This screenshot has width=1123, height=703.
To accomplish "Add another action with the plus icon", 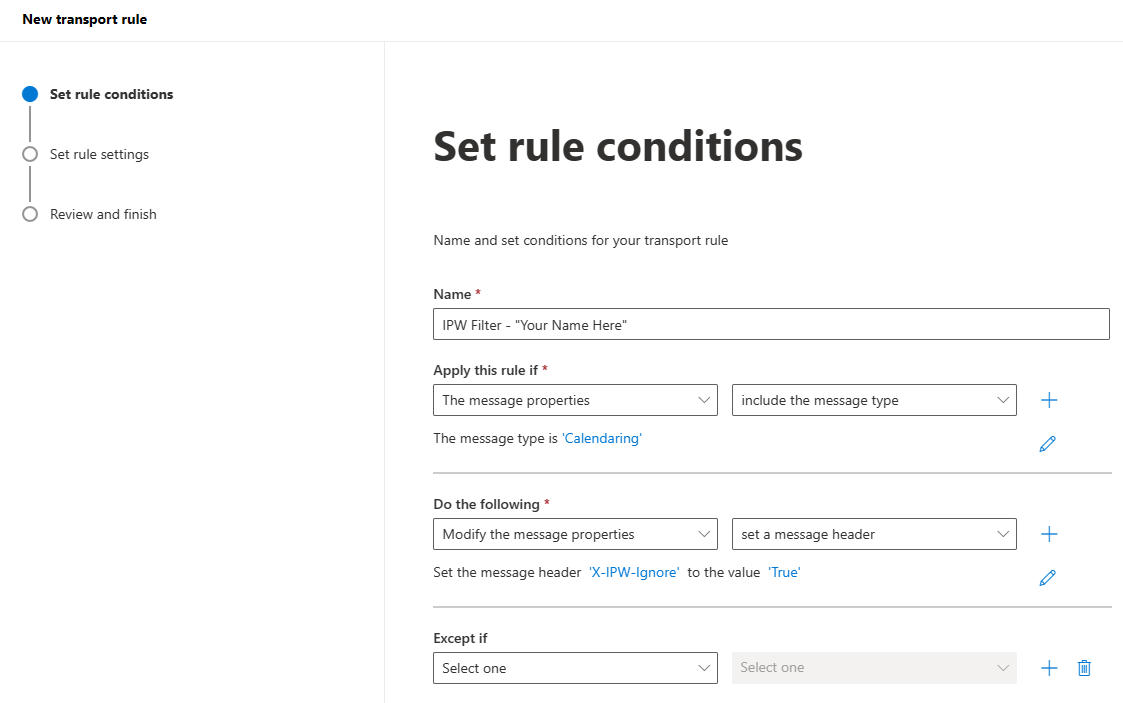I will coord(1049,534).
